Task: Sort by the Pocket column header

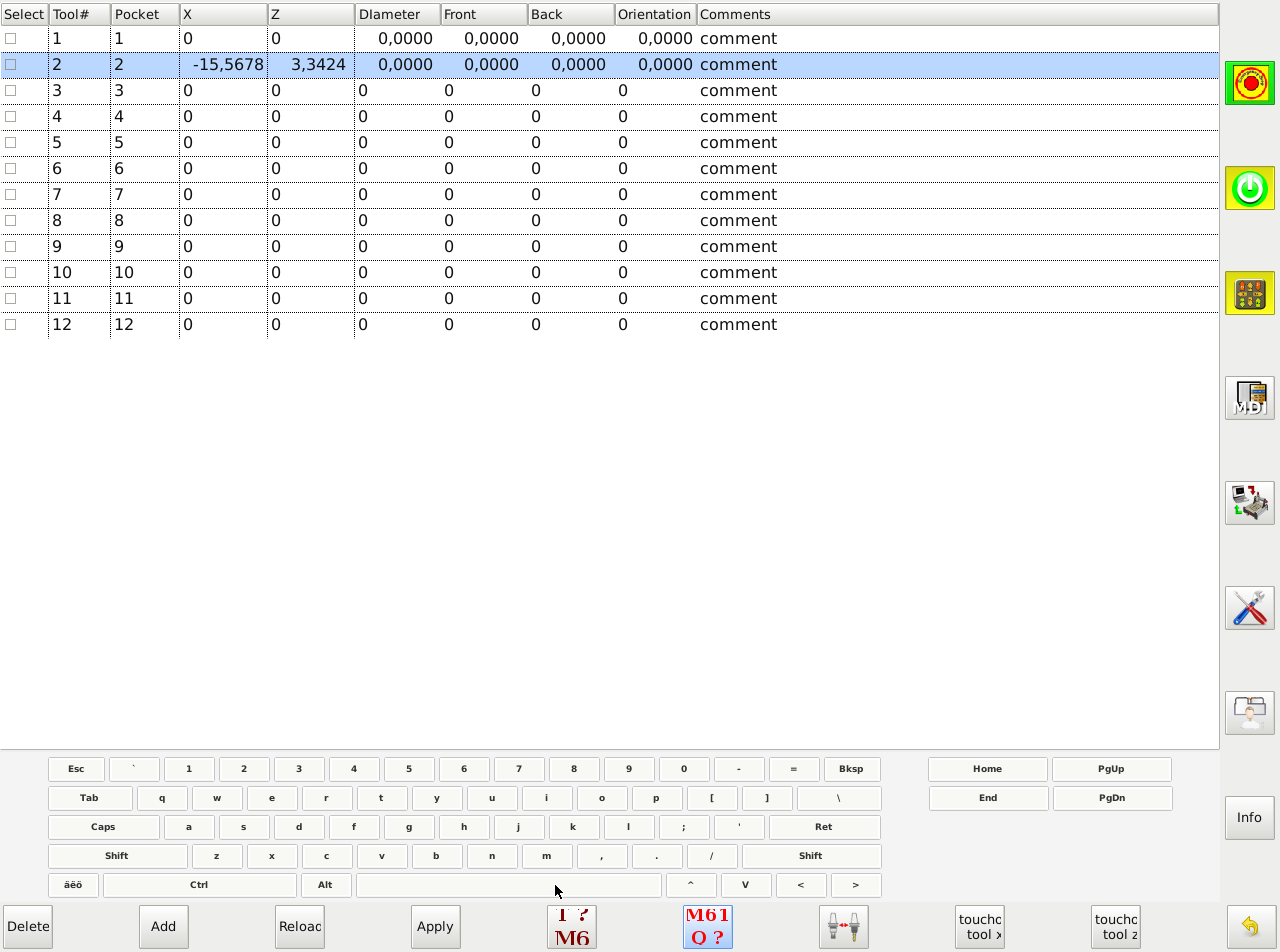Action: pyautogui.click(x=145, y=14)
